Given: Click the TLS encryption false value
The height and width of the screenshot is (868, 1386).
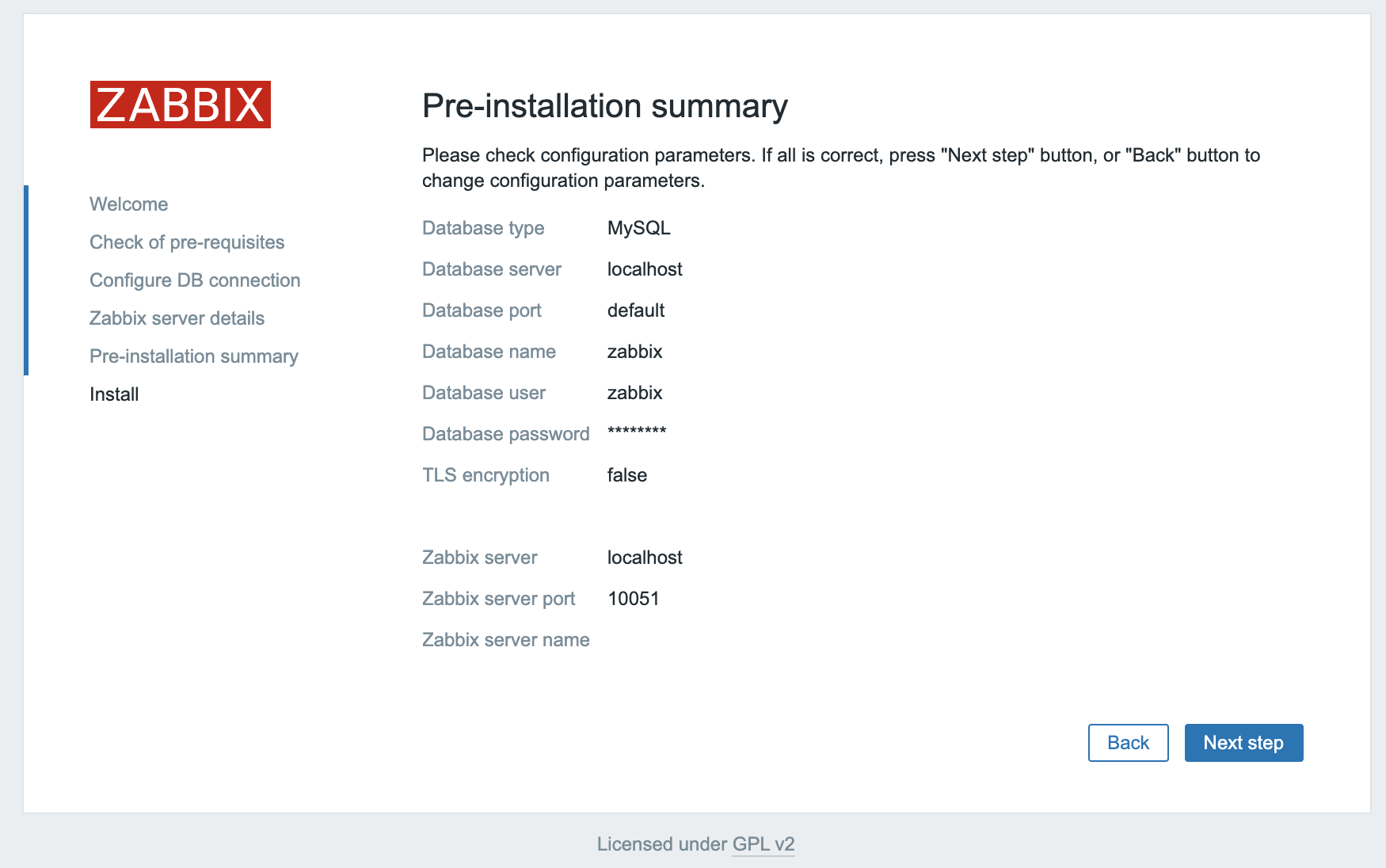Looking at the screenshot, I should [x=626, y=475].
